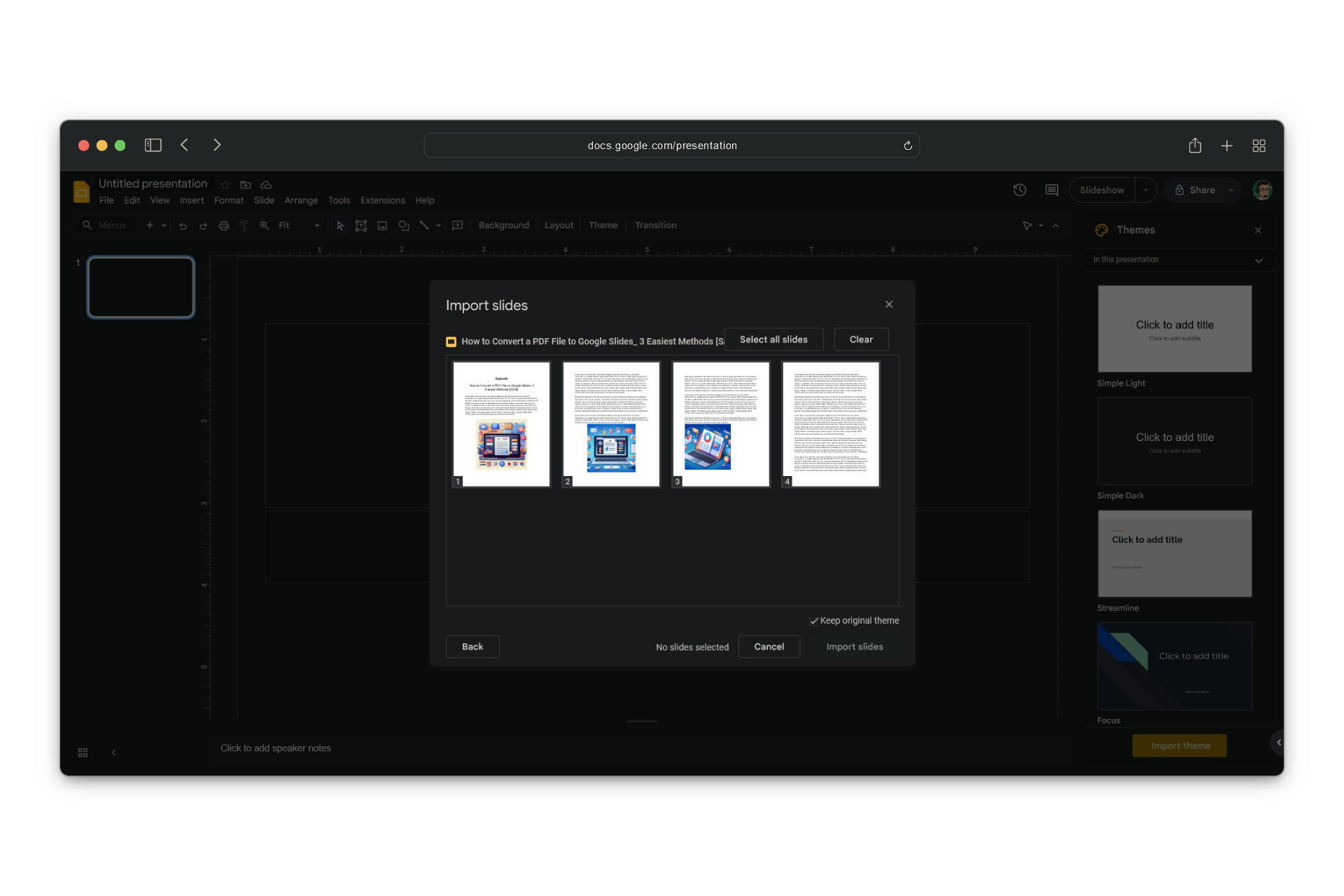
Task: Choose the Simple Dark theme swatch
Action: (1175, 442)
